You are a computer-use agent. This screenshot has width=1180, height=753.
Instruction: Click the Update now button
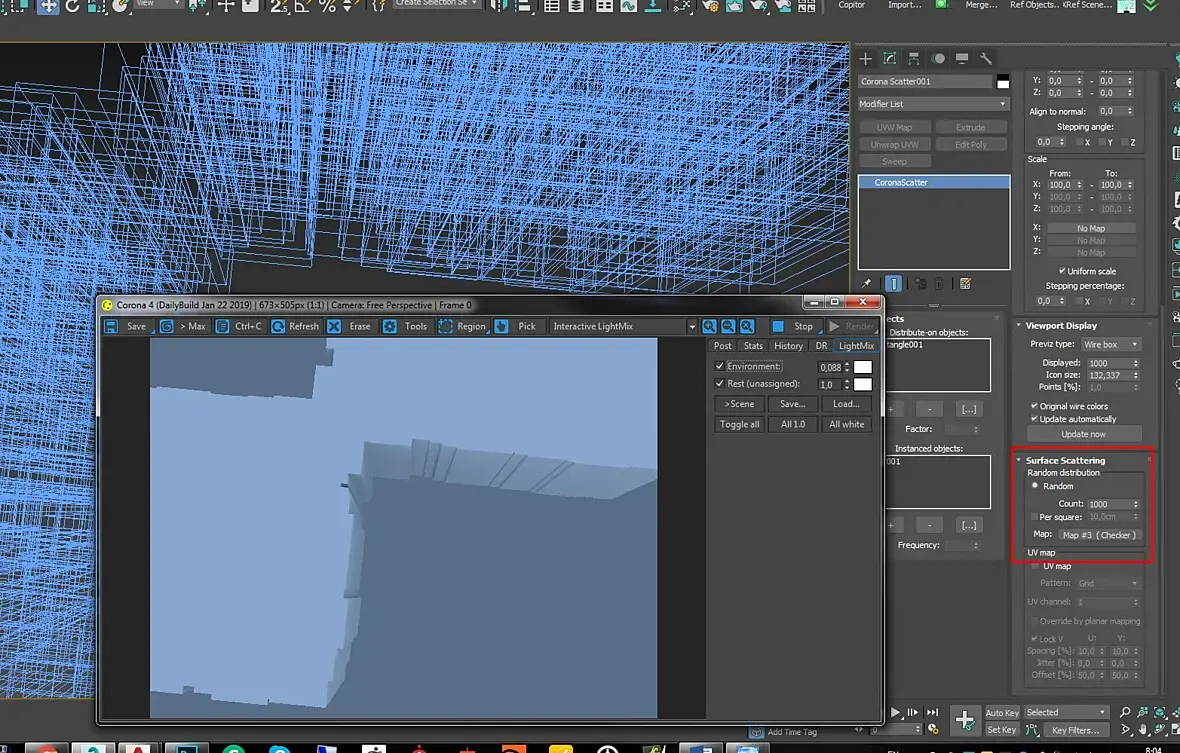pos(1084,434)
